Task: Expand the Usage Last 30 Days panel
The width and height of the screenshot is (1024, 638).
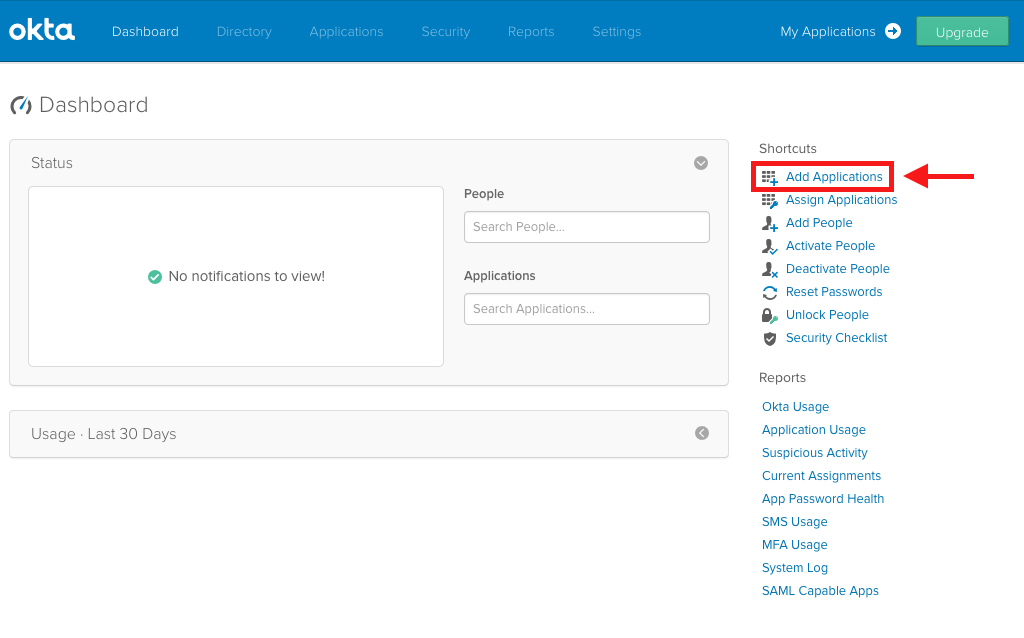Action: point(702,434)
